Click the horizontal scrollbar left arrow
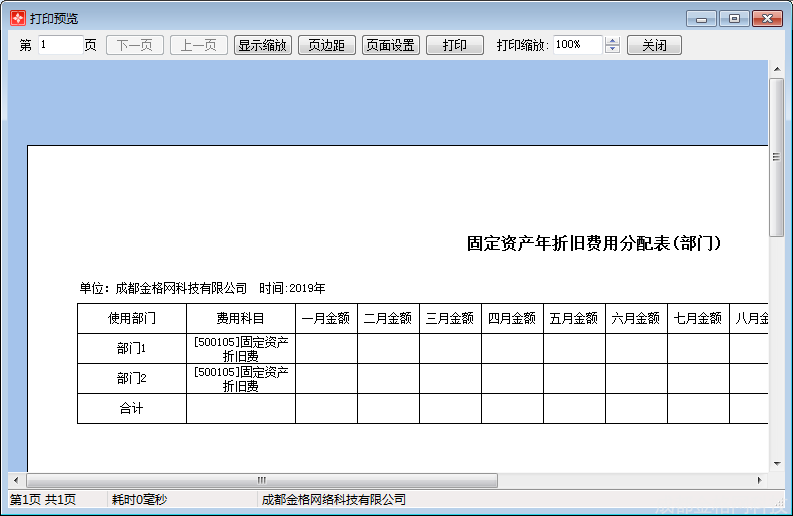The image size is (793, 516). [16, 480]
